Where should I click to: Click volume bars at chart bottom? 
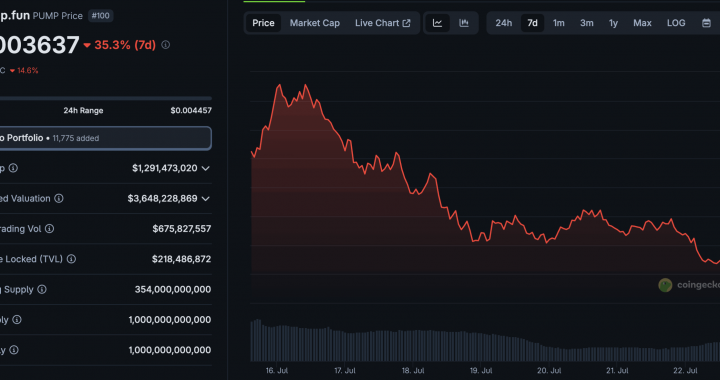(485, 341)
